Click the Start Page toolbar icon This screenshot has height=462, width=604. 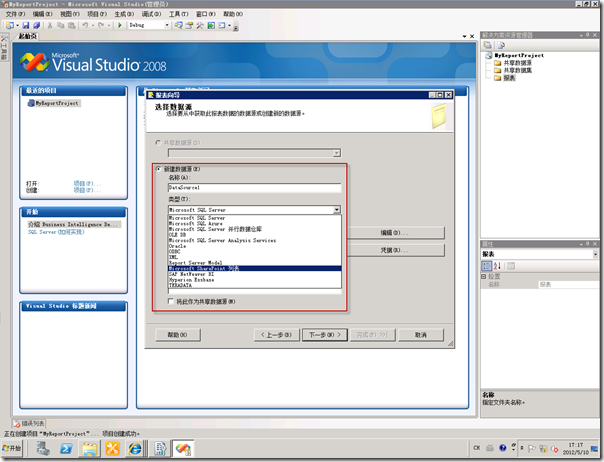(x=211, y=25)
